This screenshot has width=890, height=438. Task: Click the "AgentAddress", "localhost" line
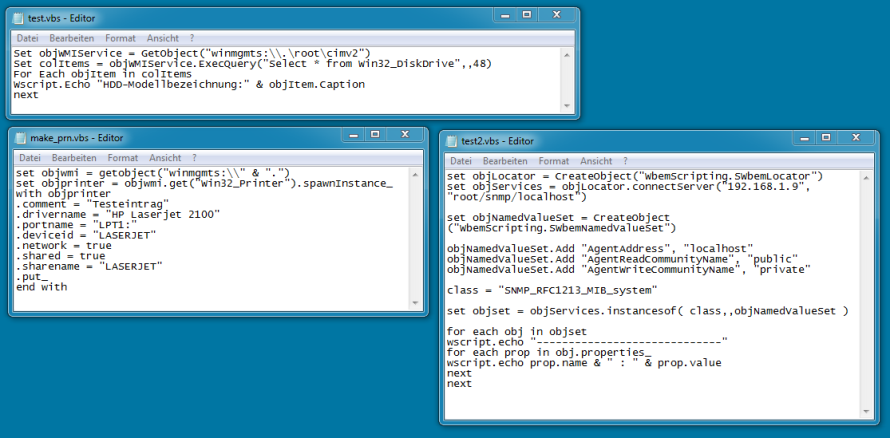click(x=600, y=249)
